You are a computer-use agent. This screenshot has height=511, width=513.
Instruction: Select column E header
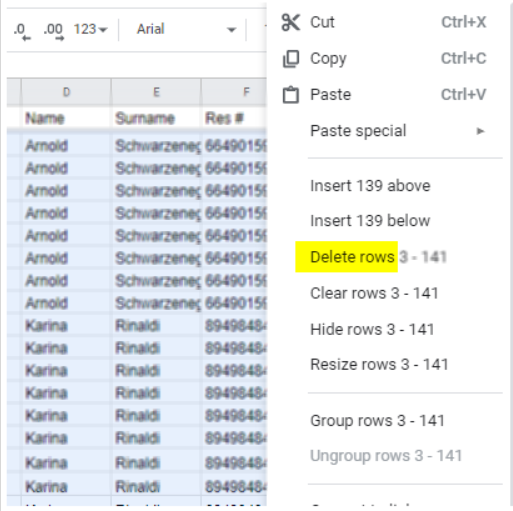point(156,92)
